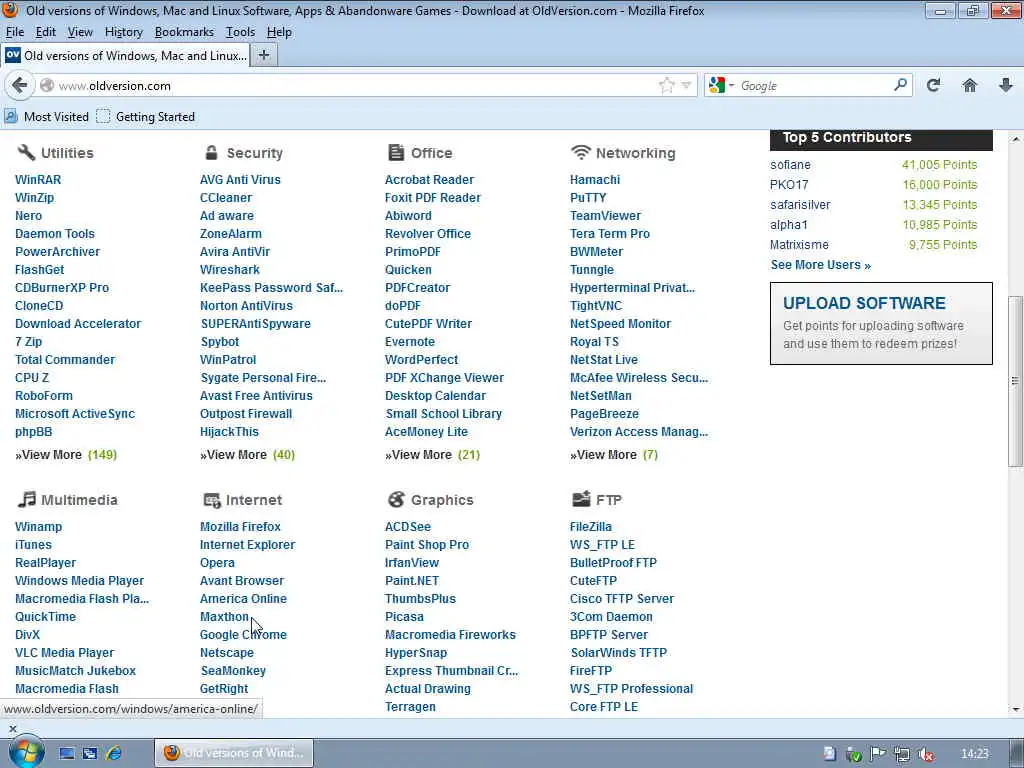Click the Firefox back arrow button
1024x768 pixels.
[x=20, y=86]
